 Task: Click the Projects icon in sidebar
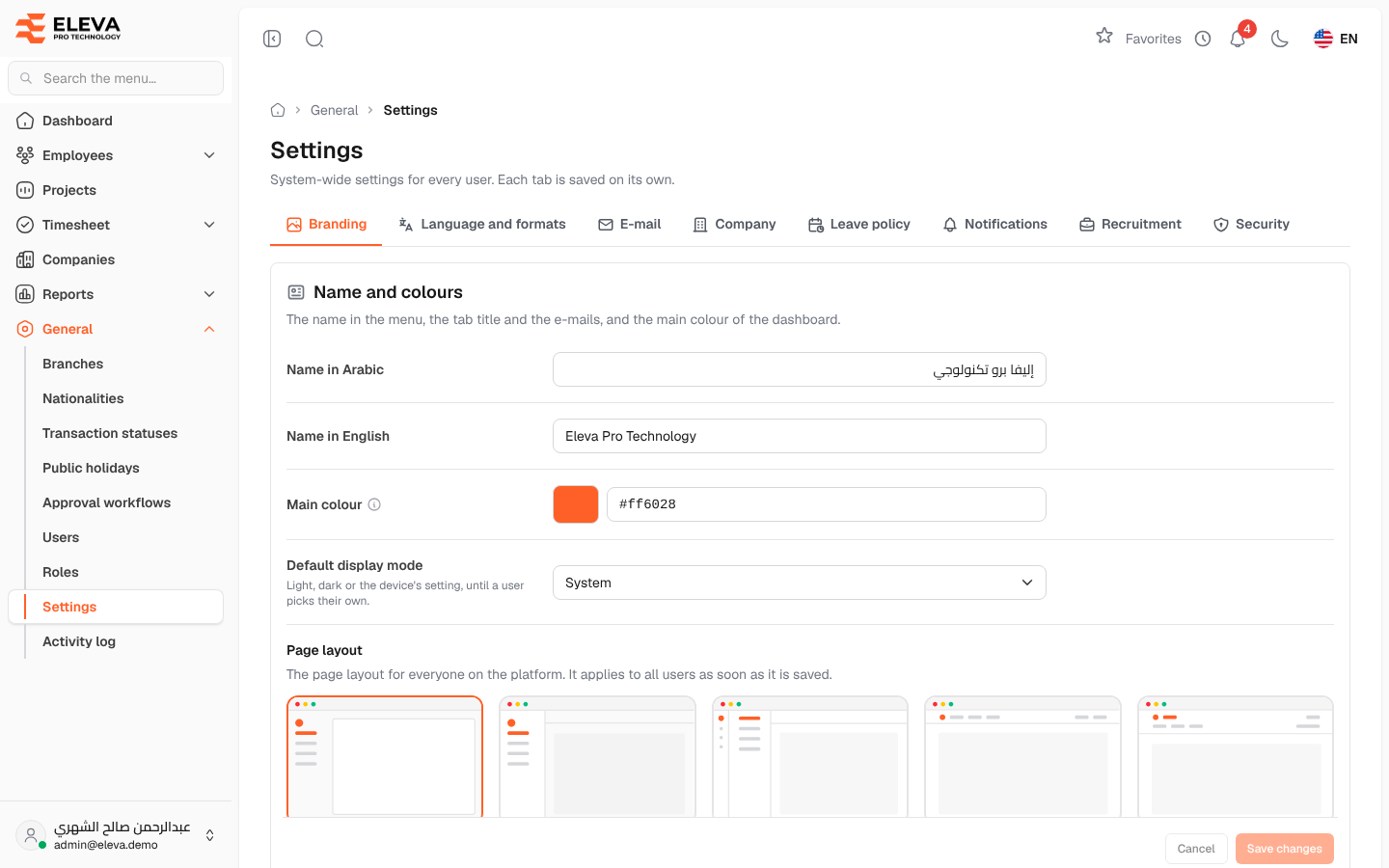tap(25, 190)
